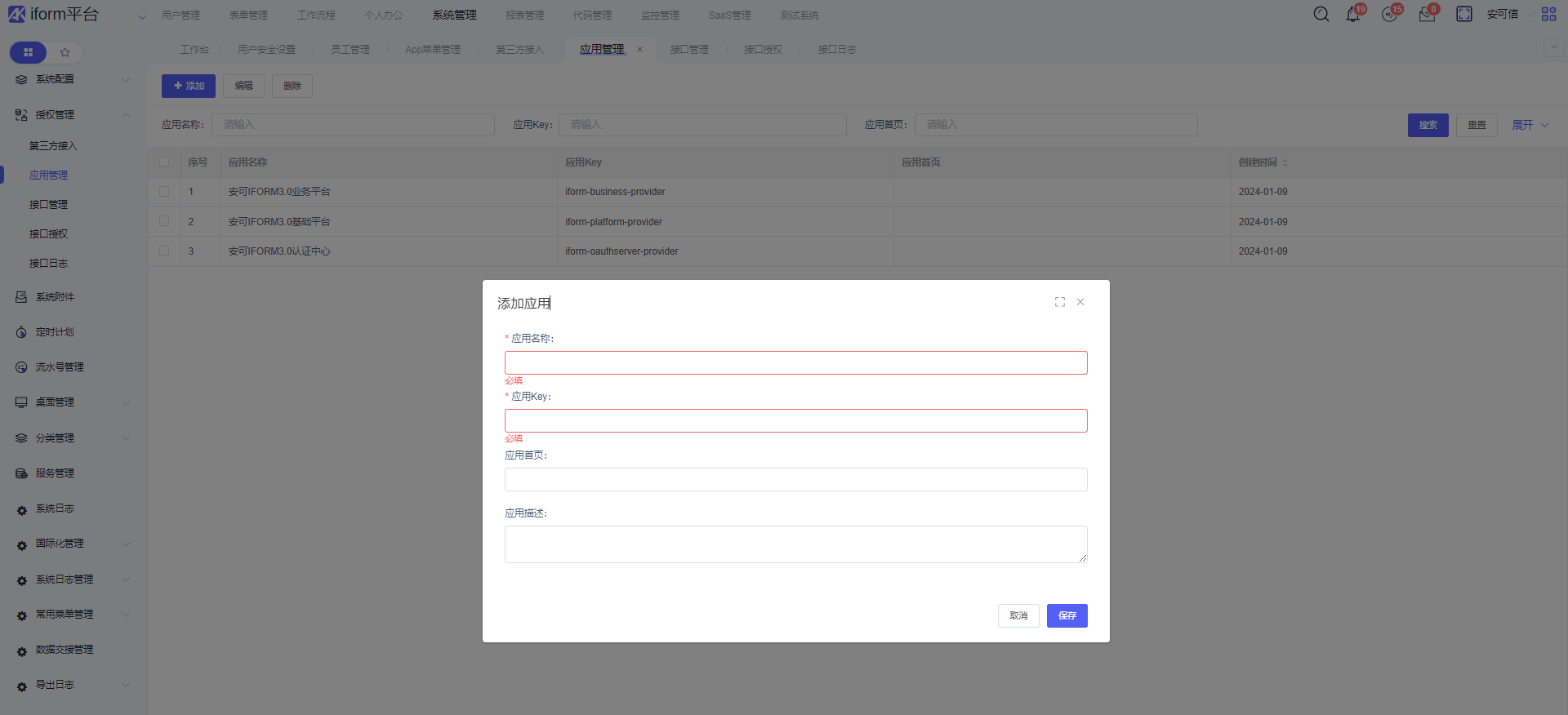Expand the 桌面管理 sidebar menu

[x=72, y=402]
